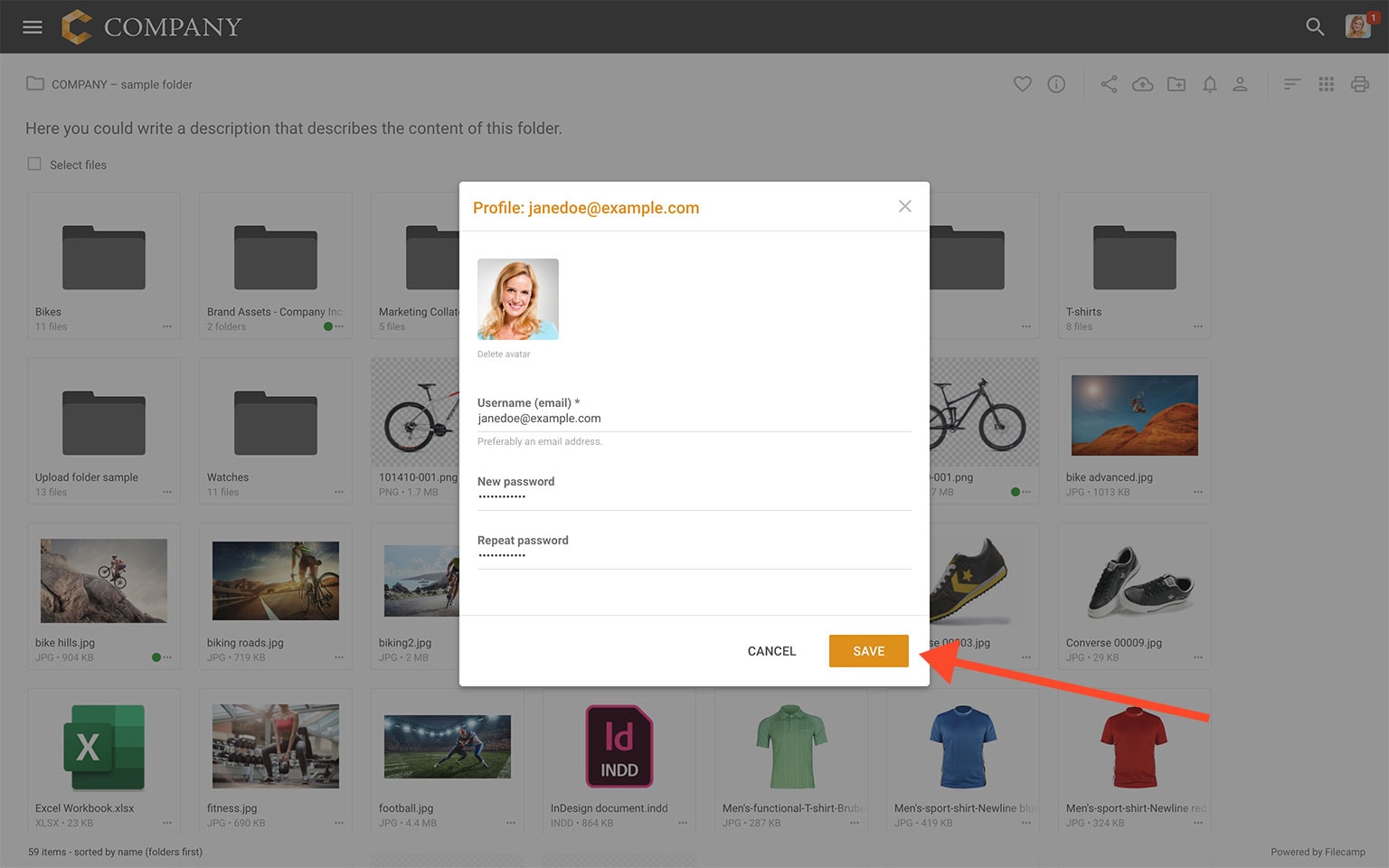This screenshot has height=868, width=1389.
Task: Click the green status dot on Brand Assets
Action: [328, 326]
